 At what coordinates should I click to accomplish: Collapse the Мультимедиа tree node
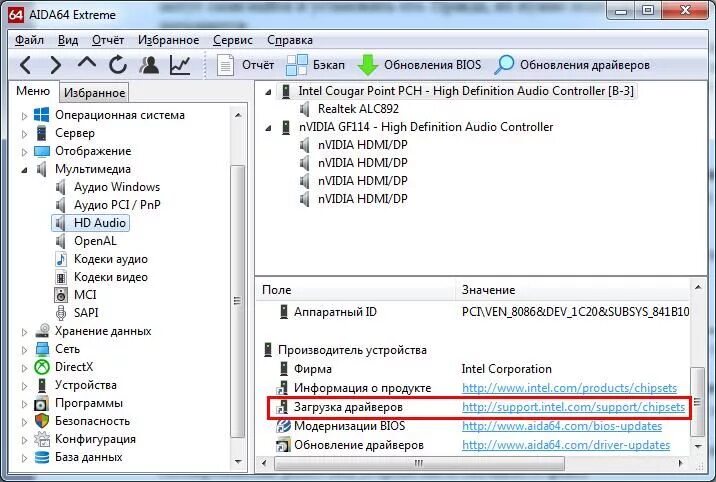click(24, 170)
